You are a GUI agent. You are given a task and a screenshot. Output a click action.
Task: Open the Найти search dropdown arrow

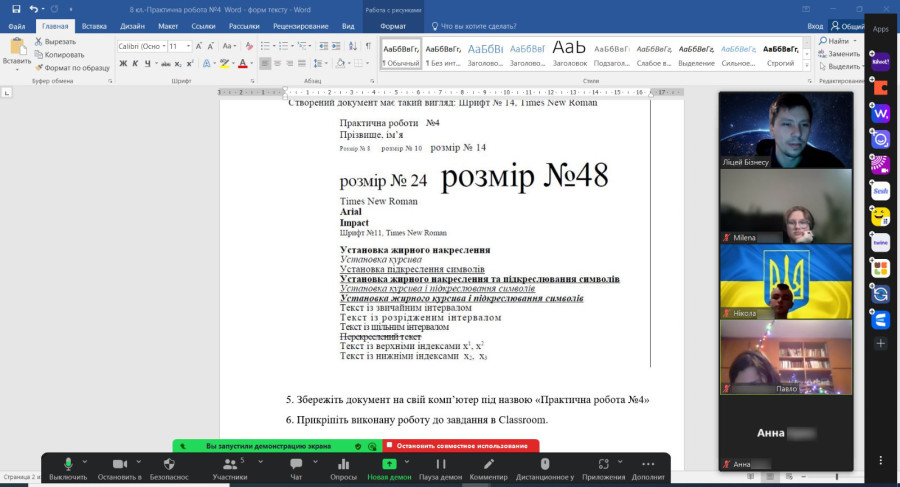point(854,41)
